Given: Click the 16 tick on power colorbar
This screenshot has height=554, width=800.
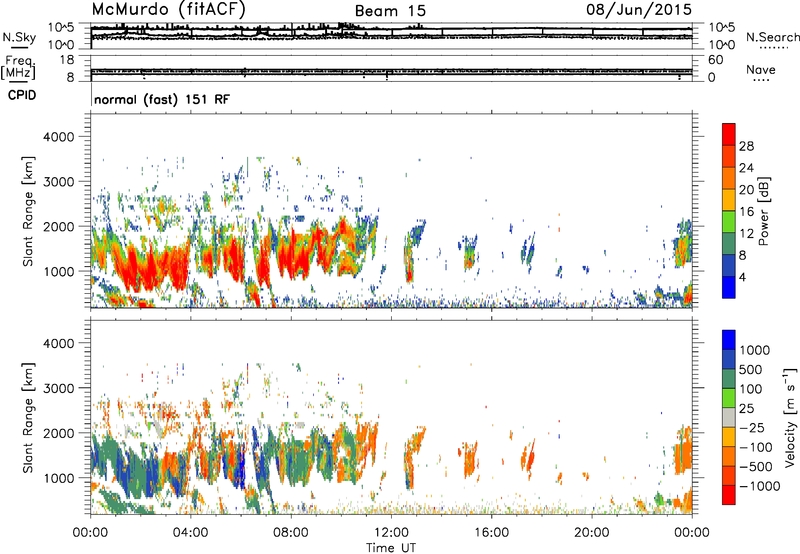Looking at the screenshot, I should click(x=746, y=212).
